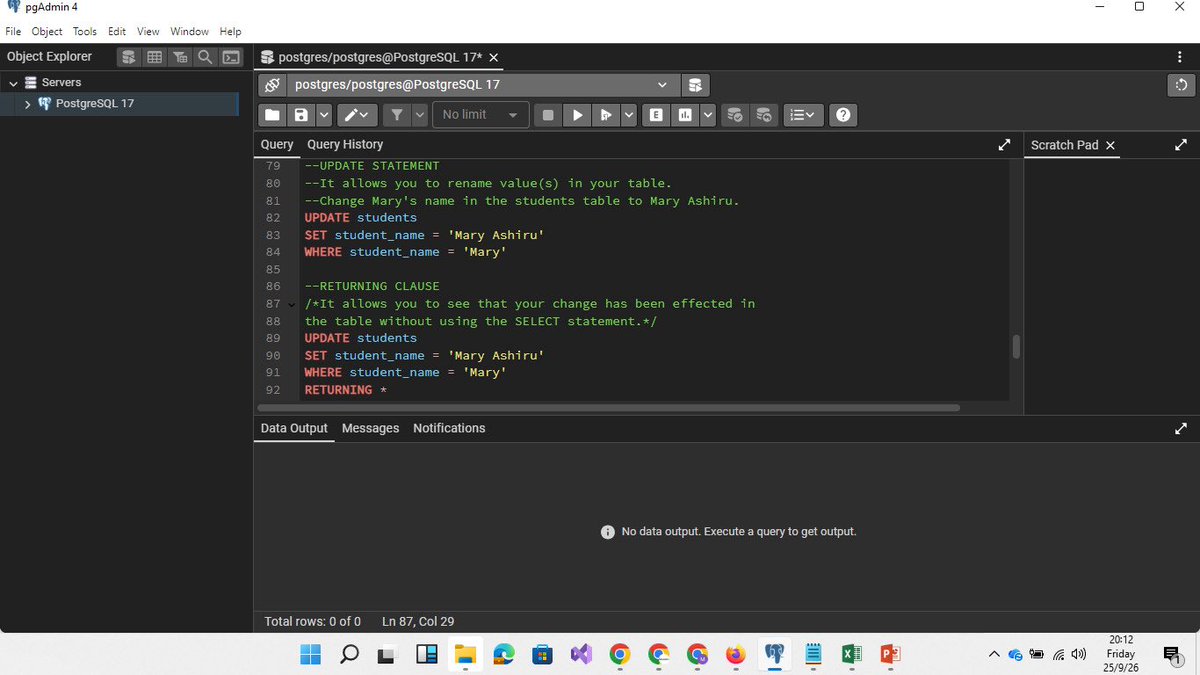The width and height of the screenshot is (1200, 675).
Task: Collapse the comment fold at line 87
Action: [x=292, y=304]
